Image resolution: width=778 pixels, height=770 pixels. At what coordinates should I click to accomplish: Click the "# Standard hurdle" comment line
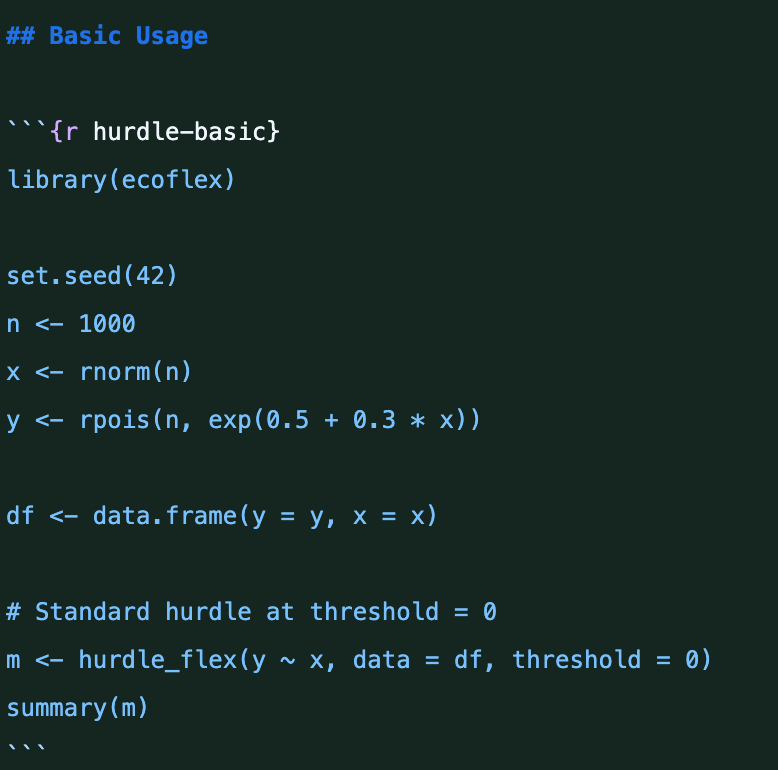coord(252,612)
